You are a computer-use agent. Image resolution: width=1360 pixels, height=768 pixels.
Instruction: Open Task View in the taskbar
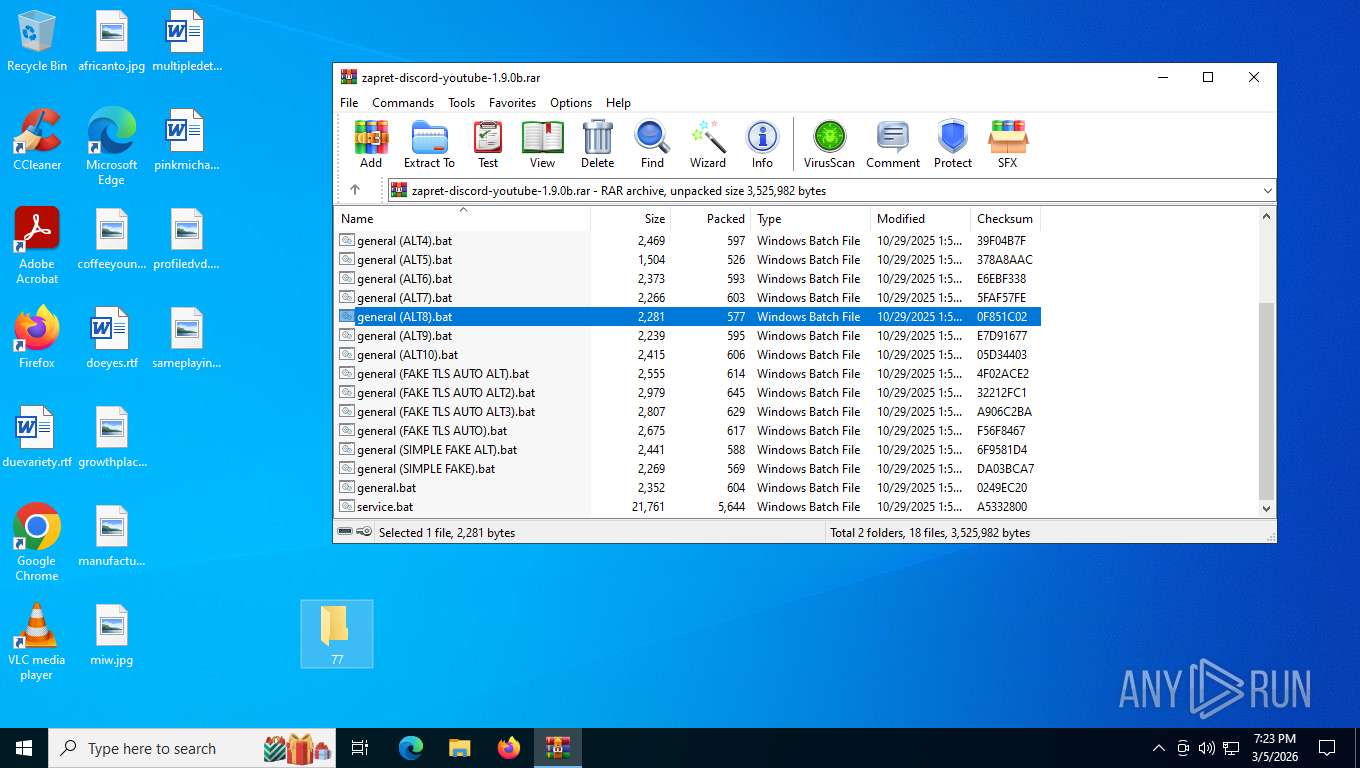coord(360,747)
